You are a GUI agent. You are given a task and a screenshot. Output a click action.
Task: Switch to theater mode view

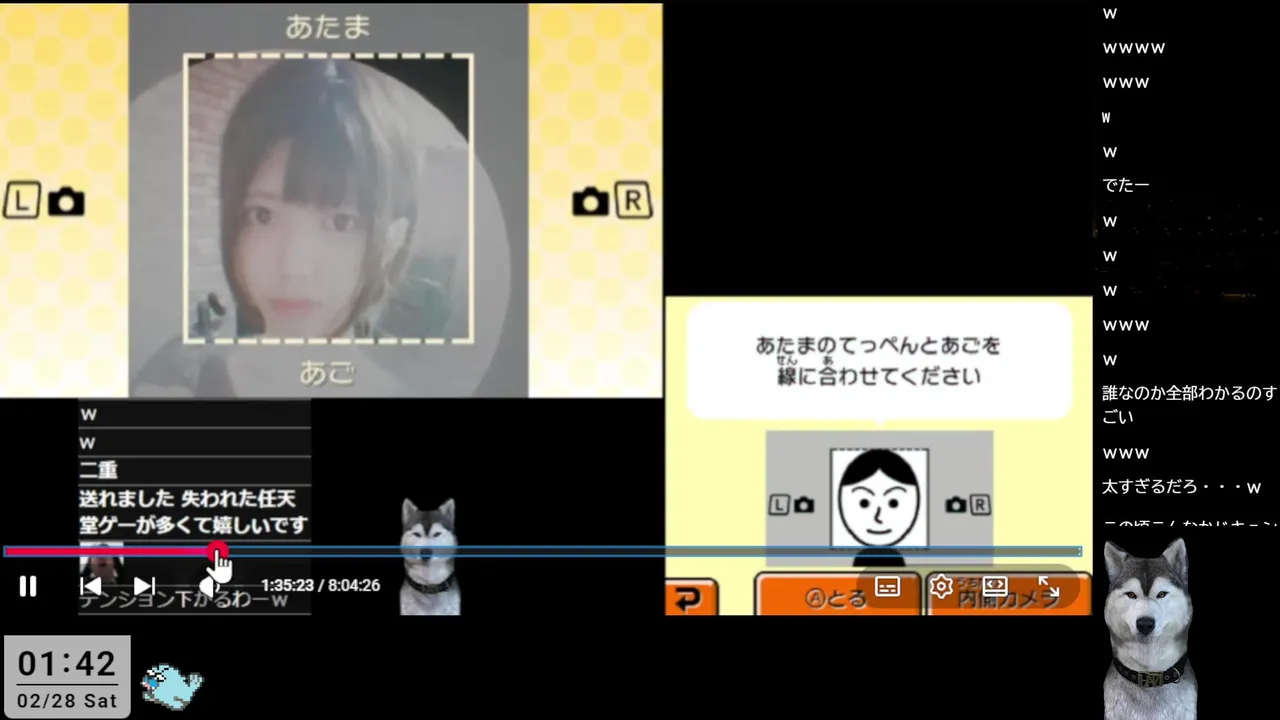[x=995, y=587]
